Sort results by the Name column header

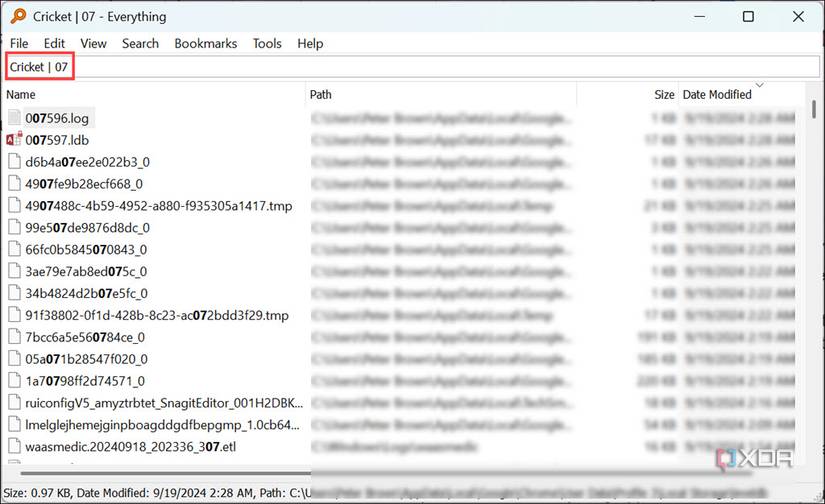pos(21,95)
